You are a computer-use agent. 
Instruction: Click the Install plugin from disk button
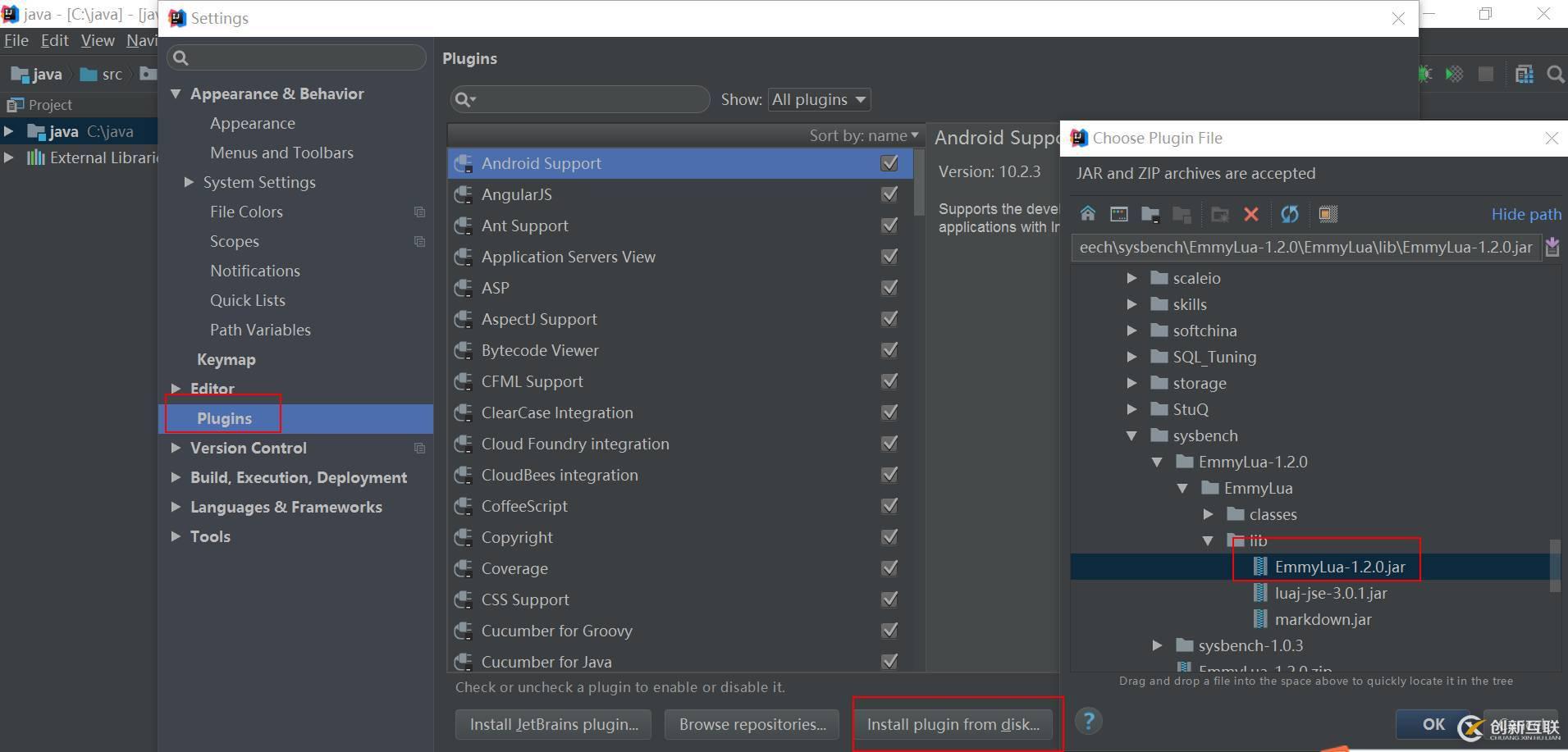pyautogui.click(x=953, y=724)
